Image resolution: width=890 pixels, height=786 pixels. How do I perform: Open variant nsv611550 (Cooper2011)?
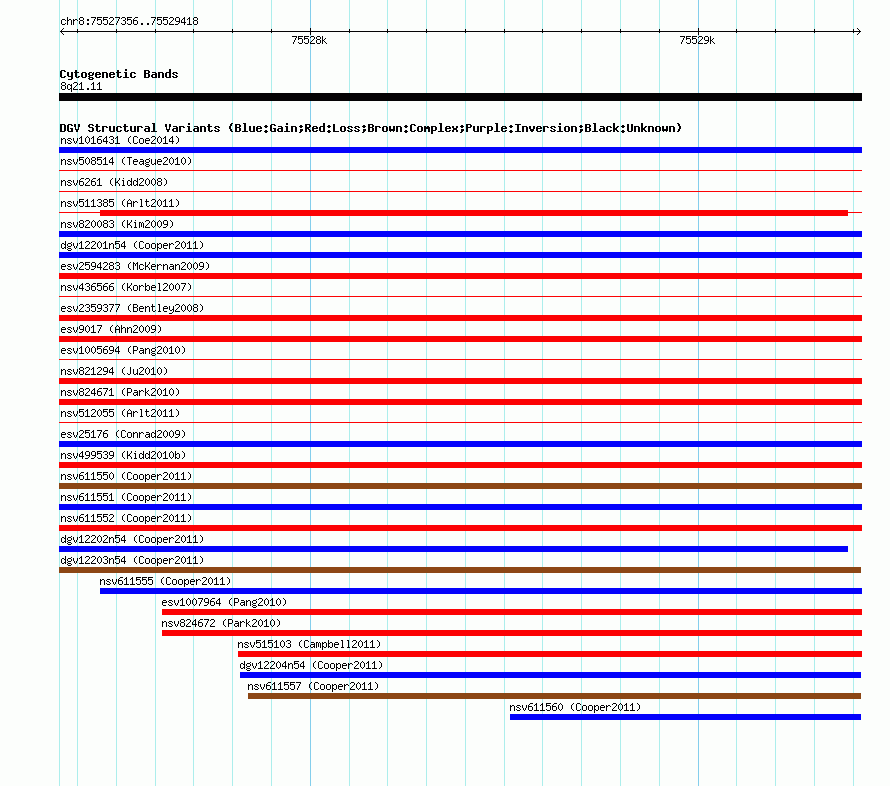click(126, 476)
